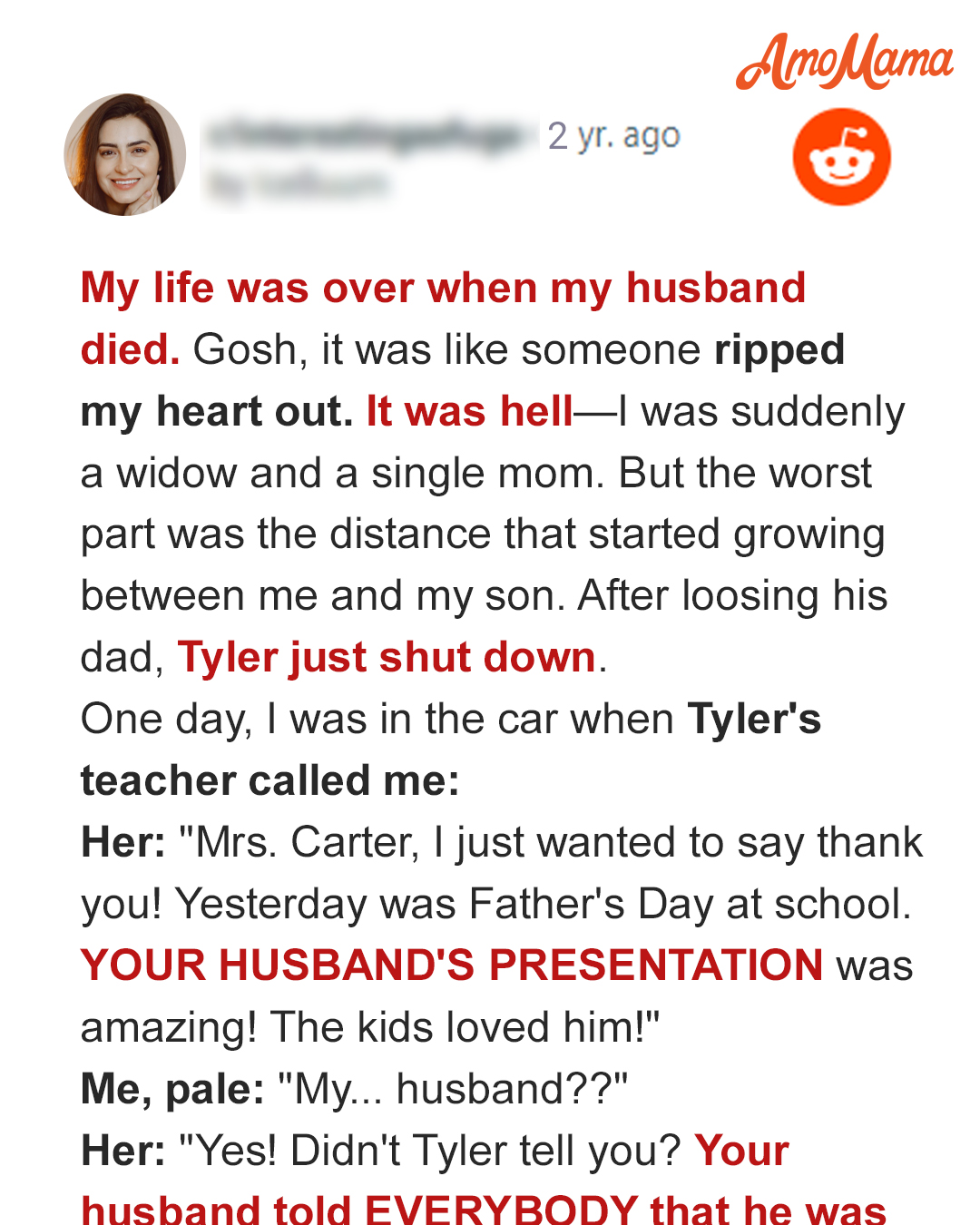This screenshot has width=980, height=1225.
Task: Open the poster's profile picture
Action: pyautogui.click(x=125, y=154)
